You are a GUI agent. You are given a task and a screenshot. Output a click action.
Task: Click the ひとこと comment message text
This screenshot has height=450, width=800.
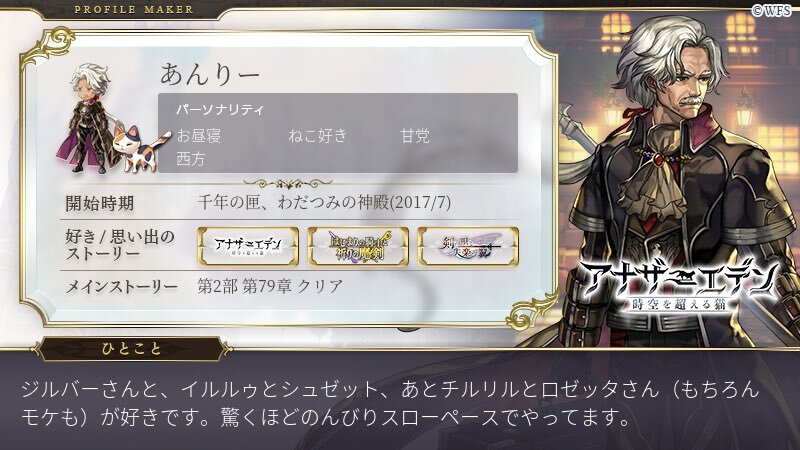391,404
